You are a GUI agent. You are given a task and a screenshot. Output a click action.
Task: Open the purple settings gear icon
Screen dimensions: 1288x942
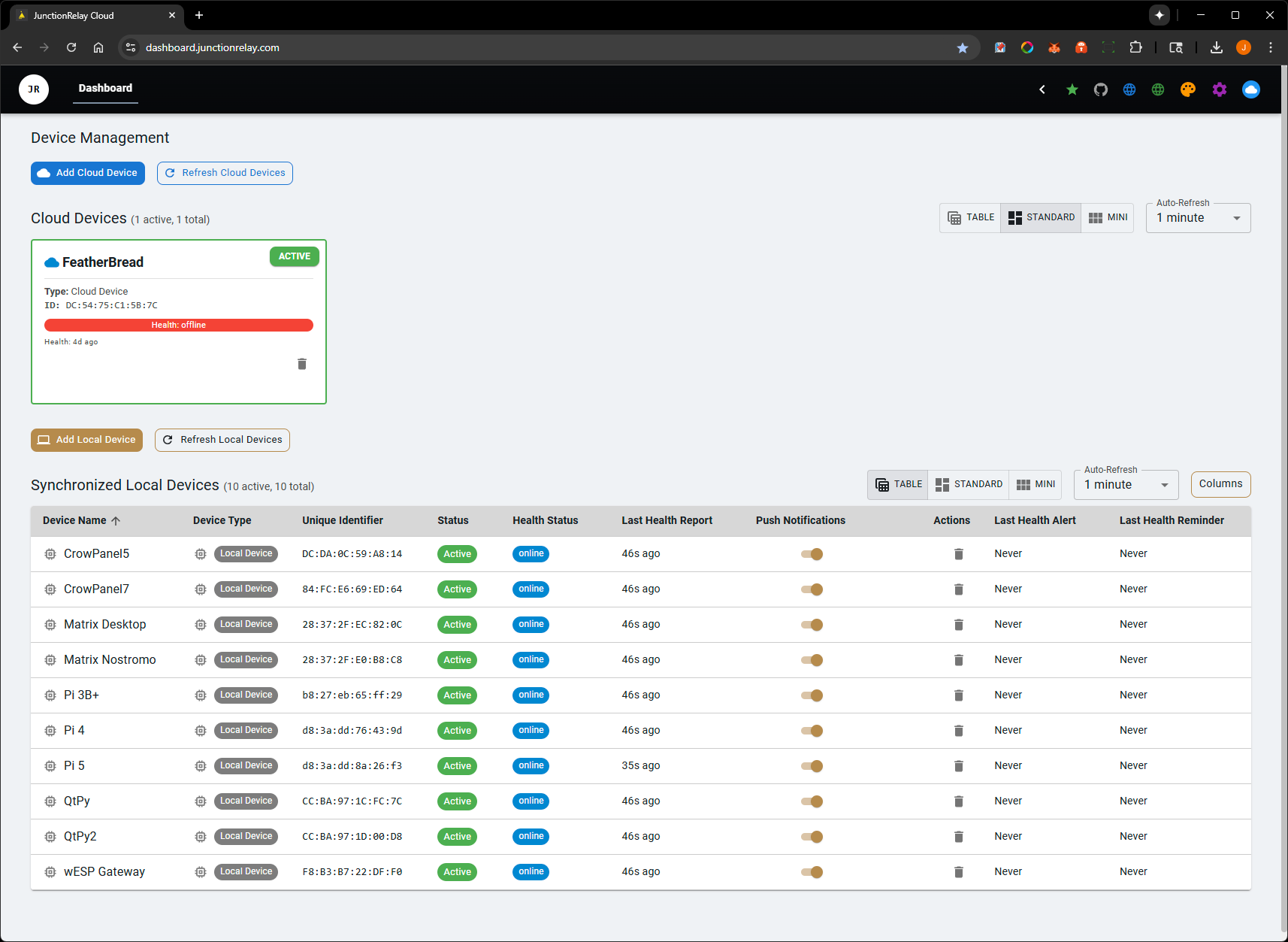[1220, 89]
